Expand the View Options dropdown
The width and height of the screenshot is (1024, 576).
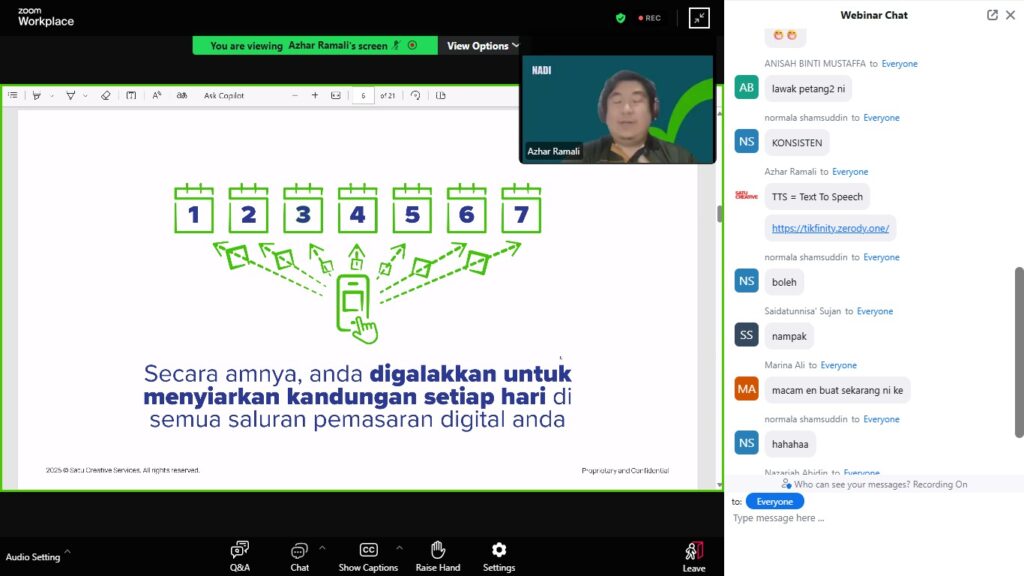tap(483, 46)
